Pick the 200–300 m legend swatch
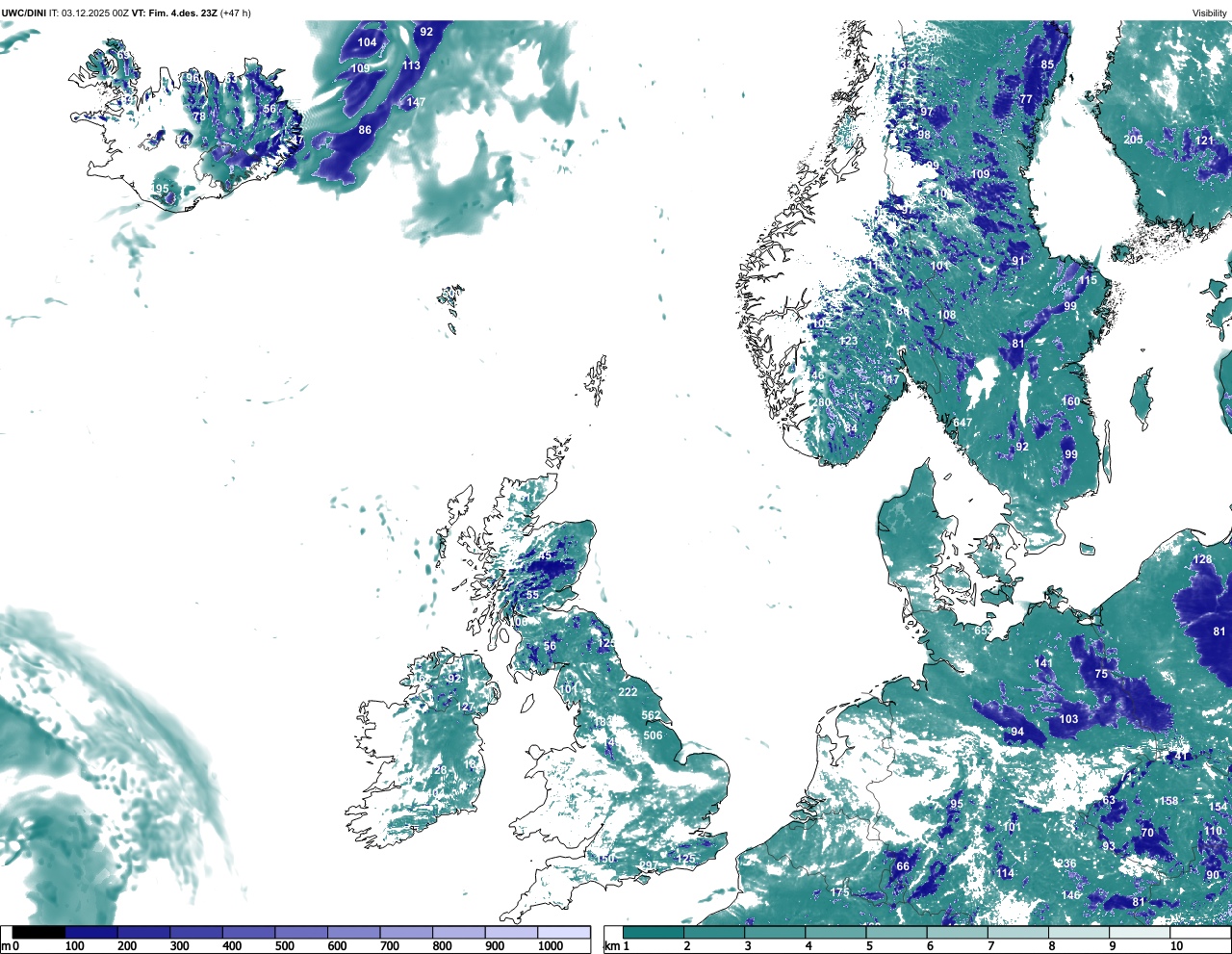Screen dimensions: 1232x954 (143, 932)
